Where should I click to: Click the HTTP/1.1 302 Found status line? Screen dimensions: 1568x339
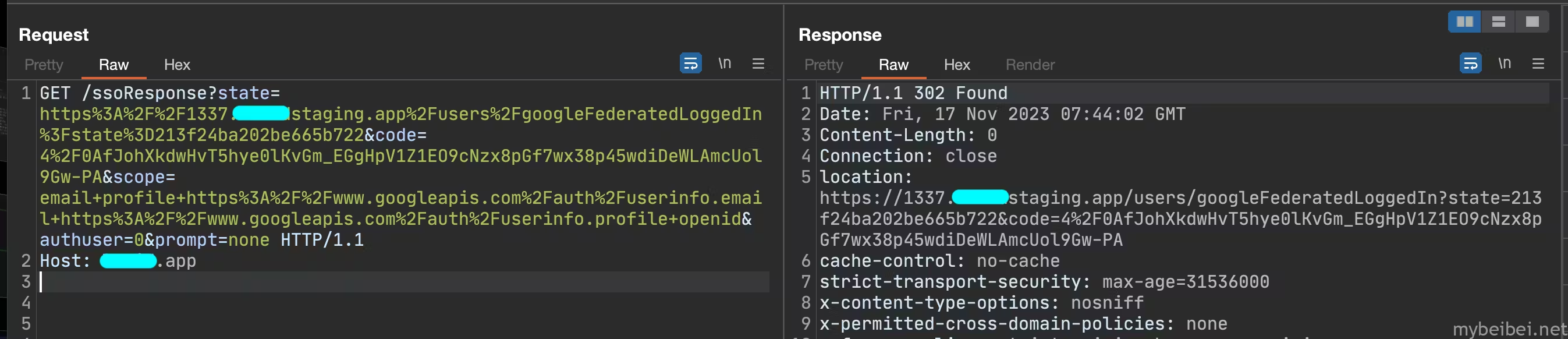[x=914, y=93]
